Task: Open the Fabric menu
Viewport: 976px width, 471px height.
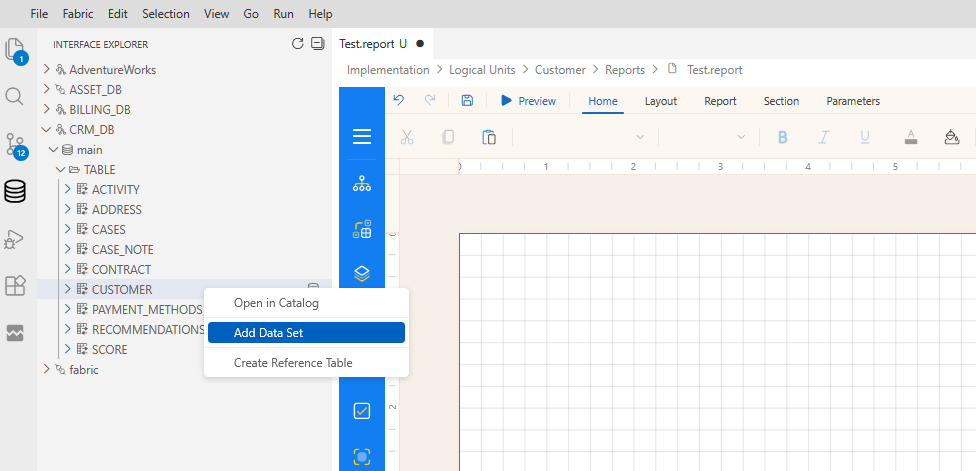Action: click(x=78, y=14)
